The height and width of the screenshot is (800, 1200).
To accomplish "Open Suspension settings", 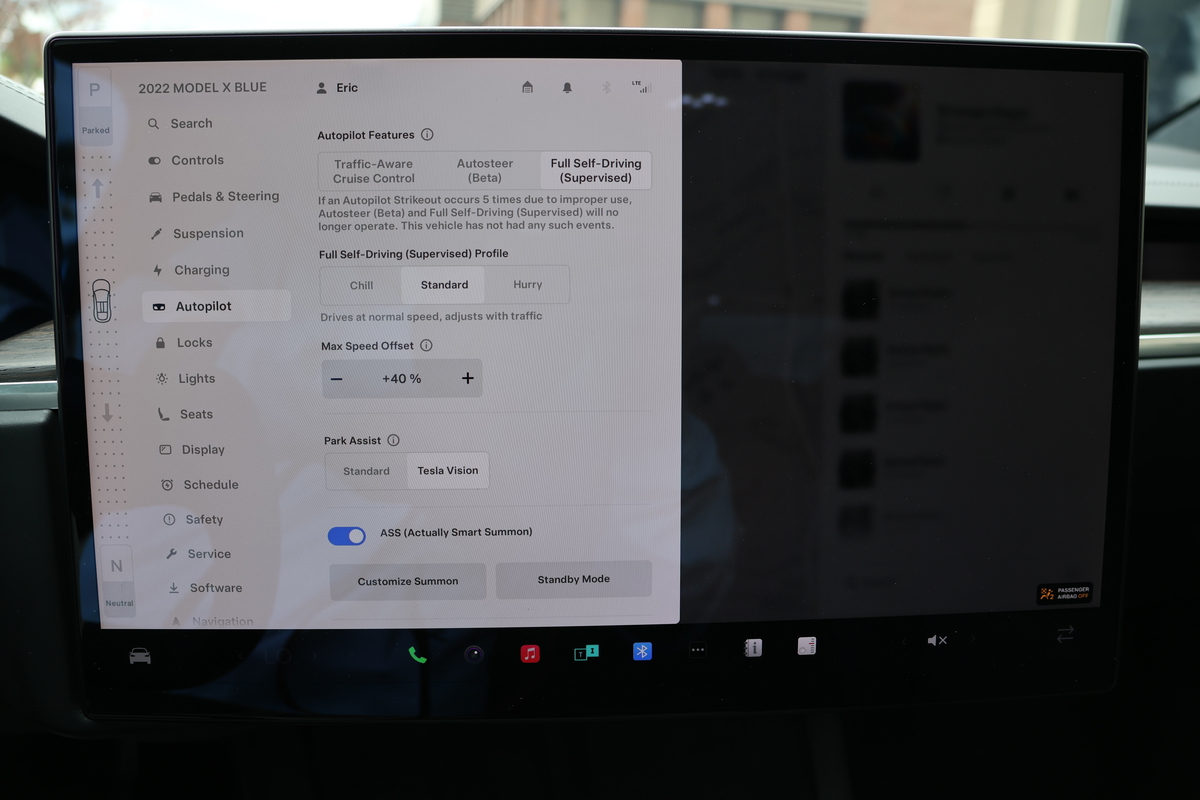I will [197, 233].
